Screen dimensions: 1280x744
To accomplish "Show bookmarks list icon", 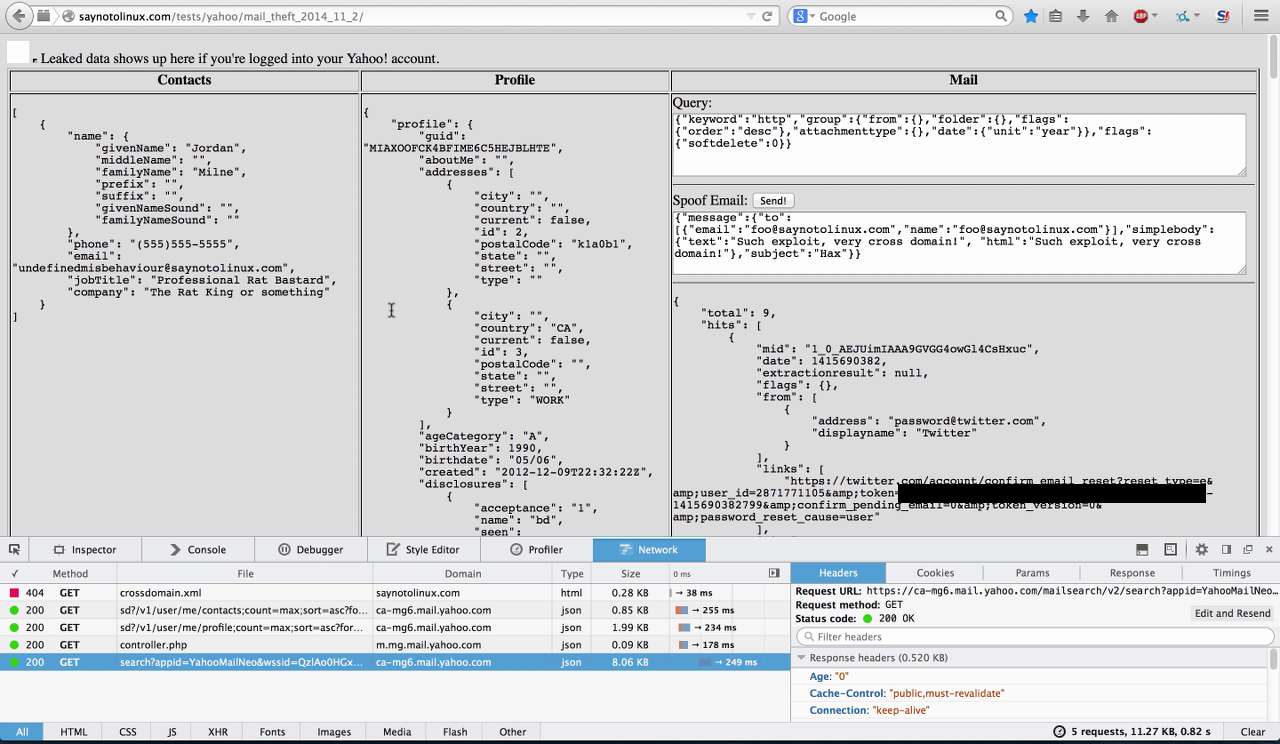I will [1056, 16].
